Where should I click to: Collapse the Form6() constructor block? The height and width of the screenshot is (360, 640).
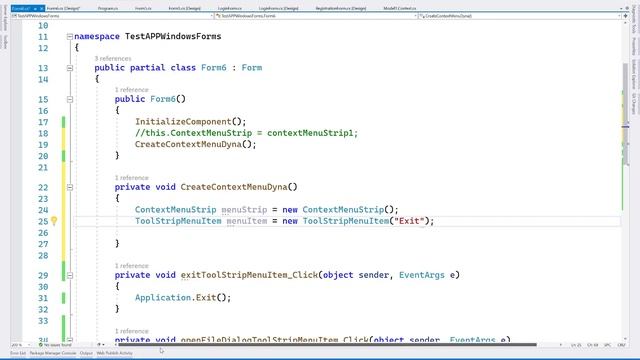point(70,100)
